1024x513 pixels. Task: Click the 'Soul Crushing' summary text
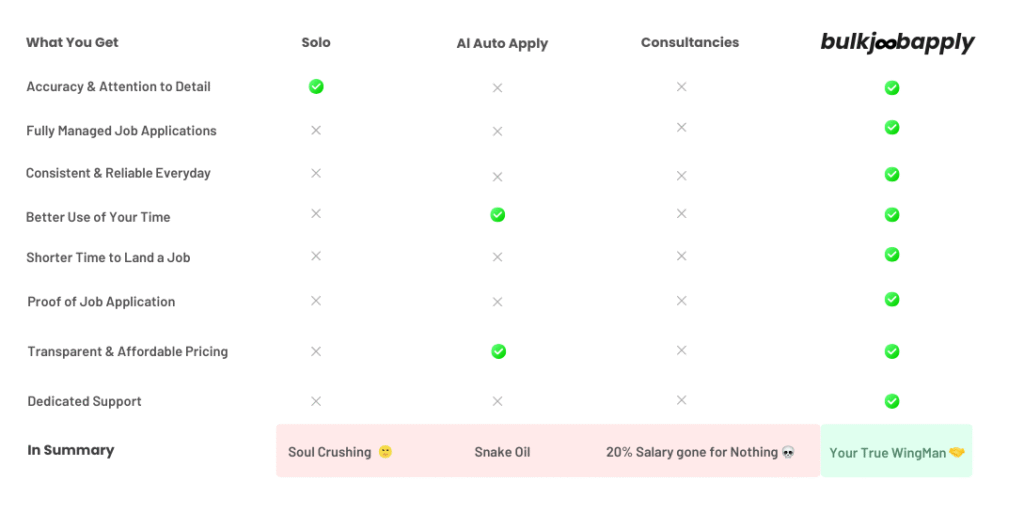(330, 452)
